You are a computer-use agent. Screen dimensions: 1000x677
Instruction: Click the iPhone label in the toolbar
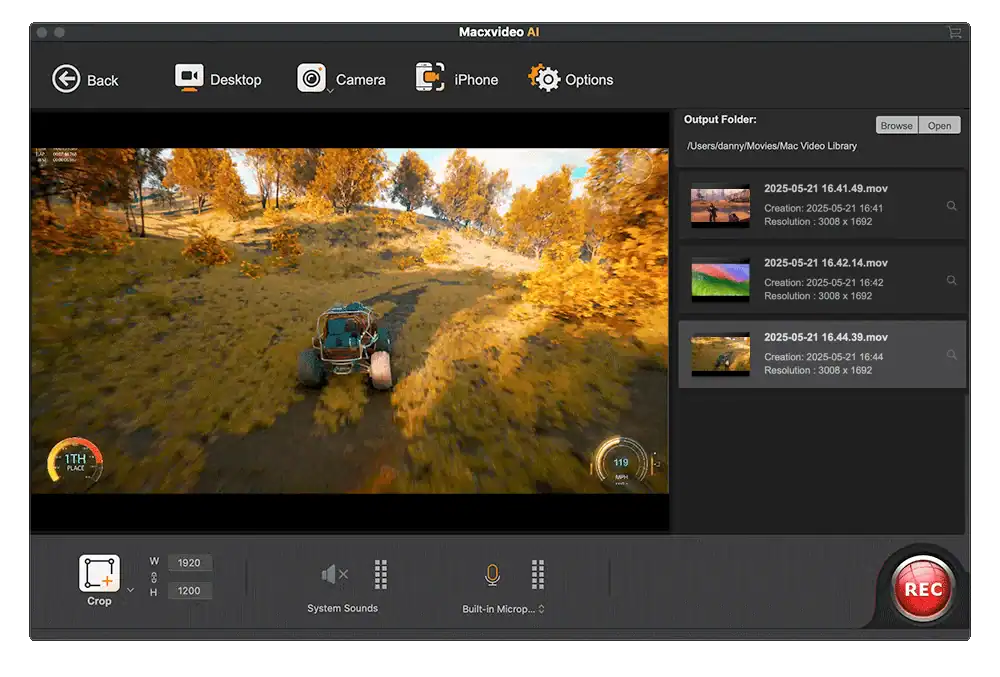(x=476, y=80)
